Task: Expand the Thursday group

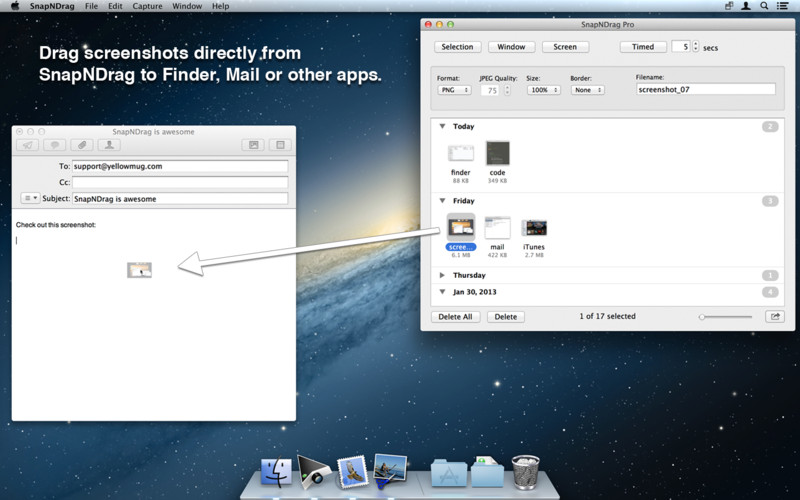Action: point(442,275)
